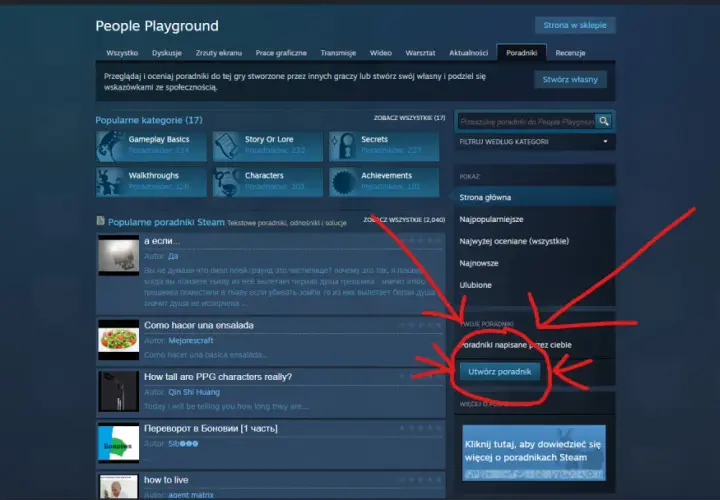
Task: Open the Prace graficzne tab
Action: (x=281, y=53)
